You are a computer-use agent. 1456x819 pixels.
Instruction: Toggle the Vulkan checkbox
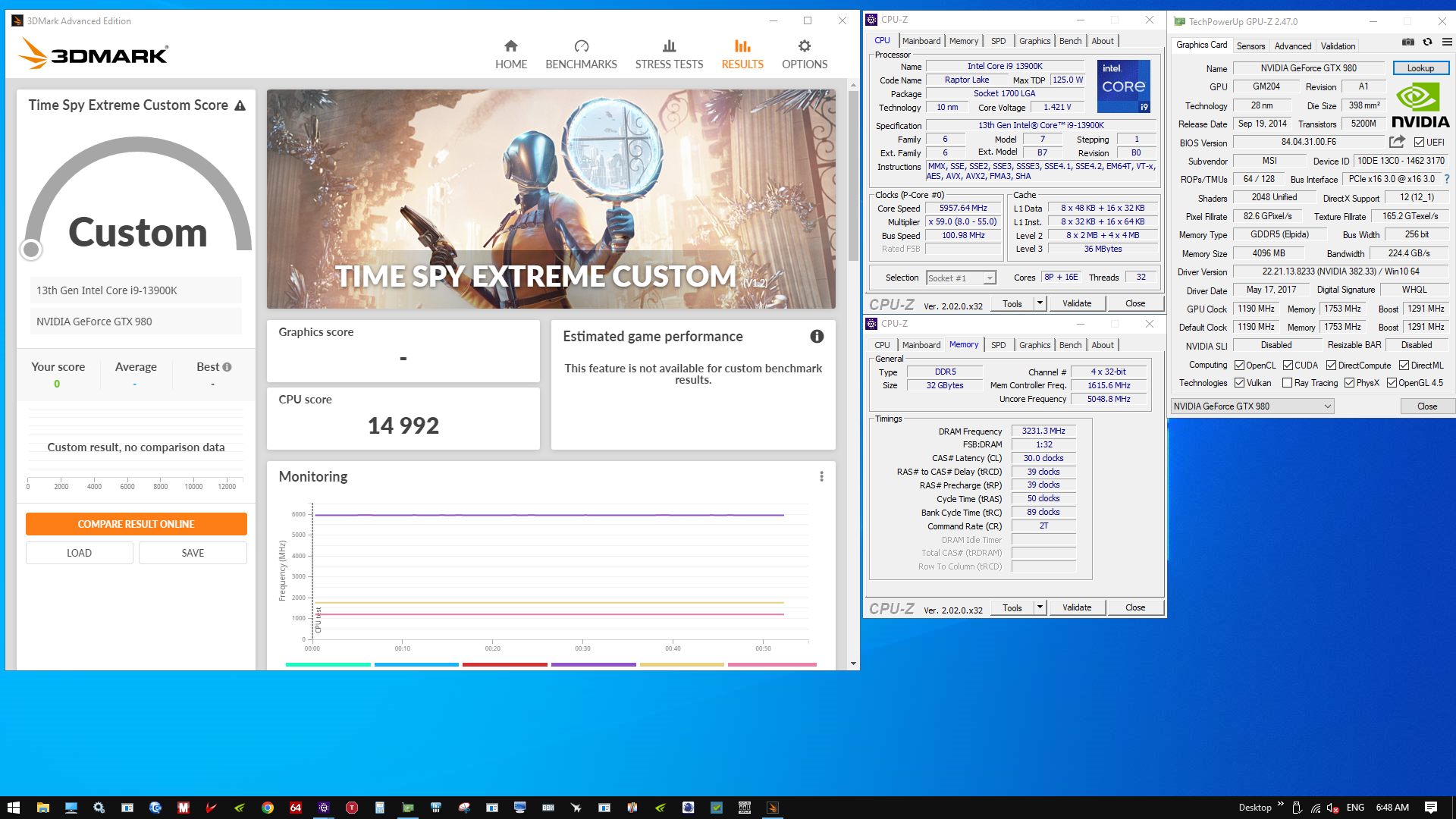[x=1239, y=383]
